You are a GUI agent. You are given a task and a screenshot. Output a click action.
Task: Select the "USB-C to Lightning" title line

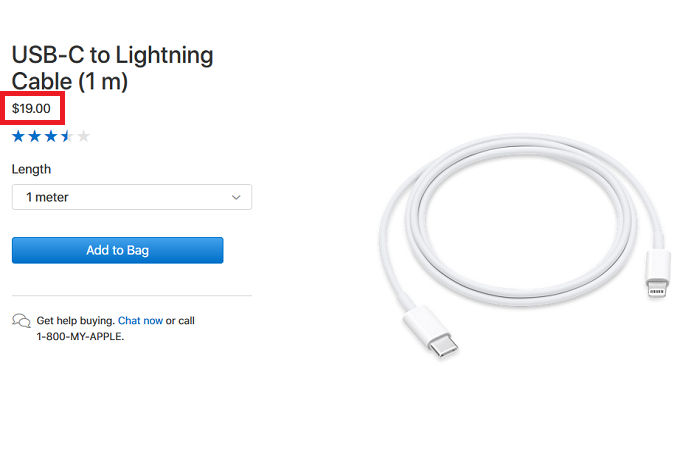tap(112, 55)
